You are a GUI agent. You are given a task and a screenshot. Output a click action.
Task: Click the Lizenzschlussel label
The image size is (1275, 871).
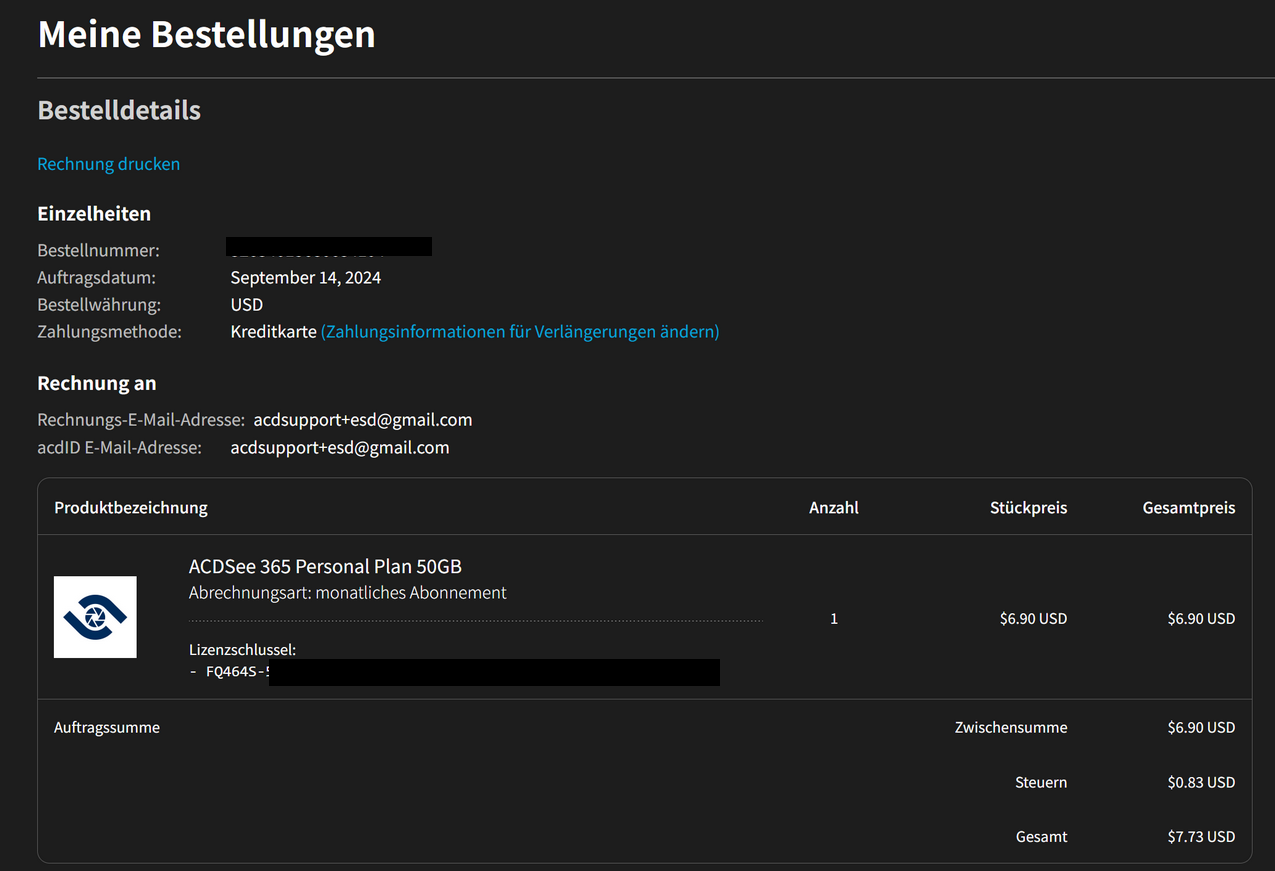coord(243,650)
